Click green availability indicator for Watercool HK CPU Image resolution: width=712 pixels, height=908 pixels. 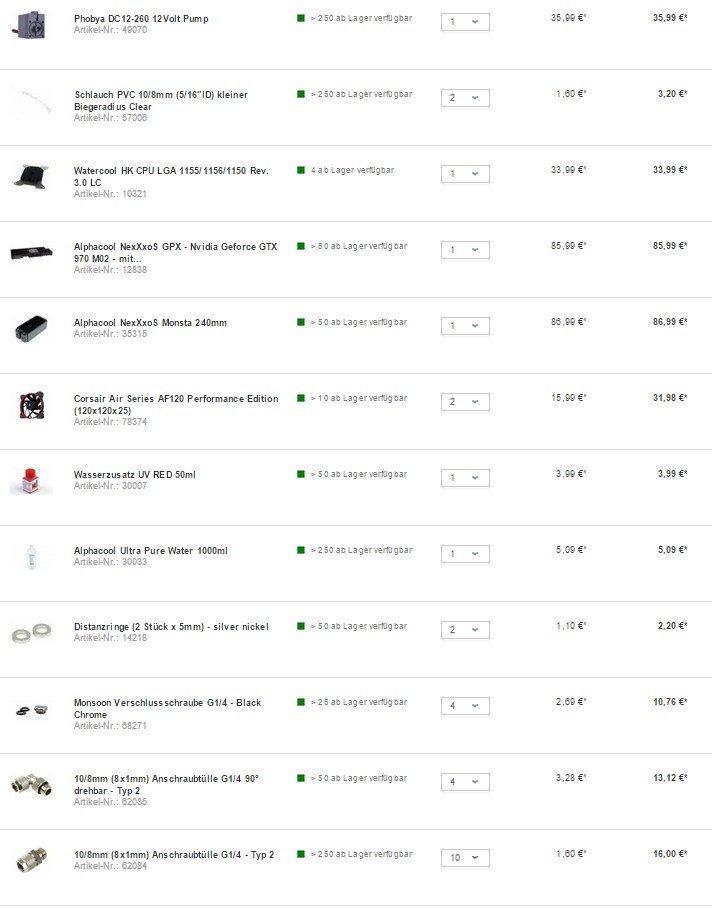(301, 170)
